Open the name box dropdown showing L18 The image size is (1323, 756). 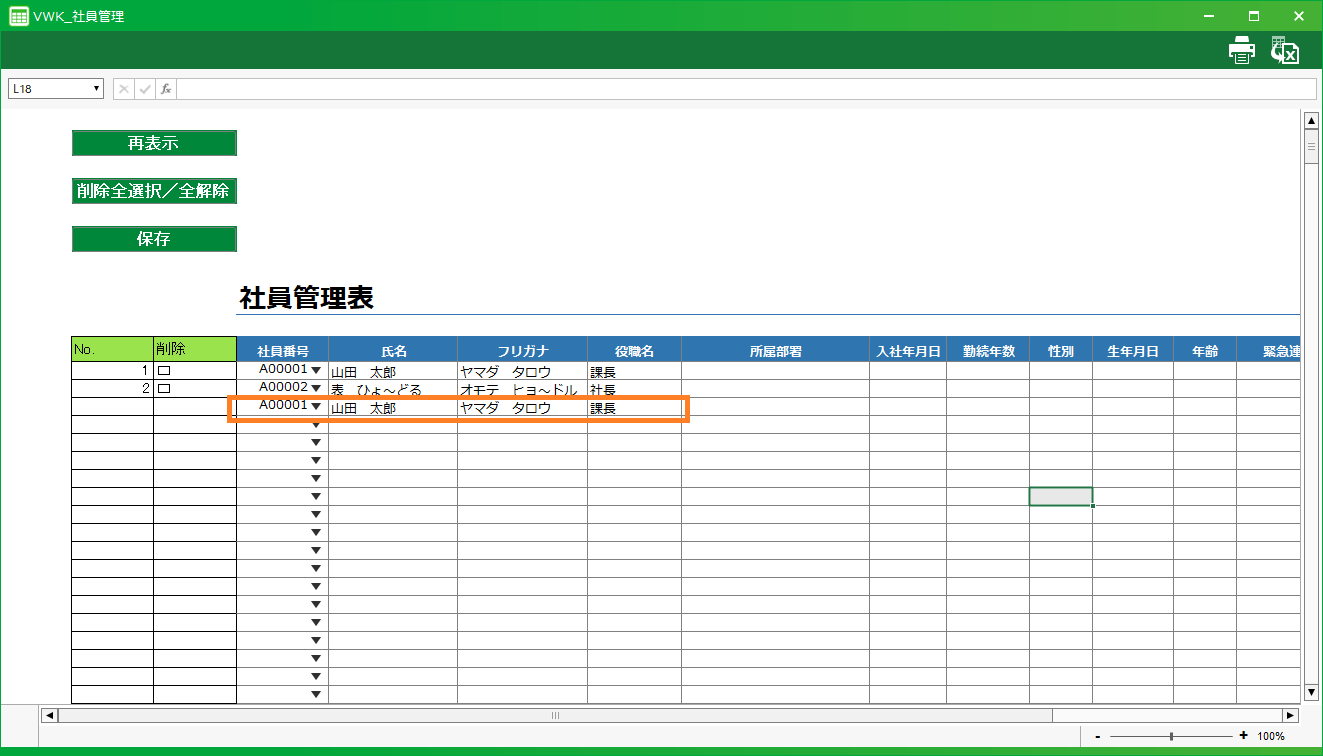(97, 89)
